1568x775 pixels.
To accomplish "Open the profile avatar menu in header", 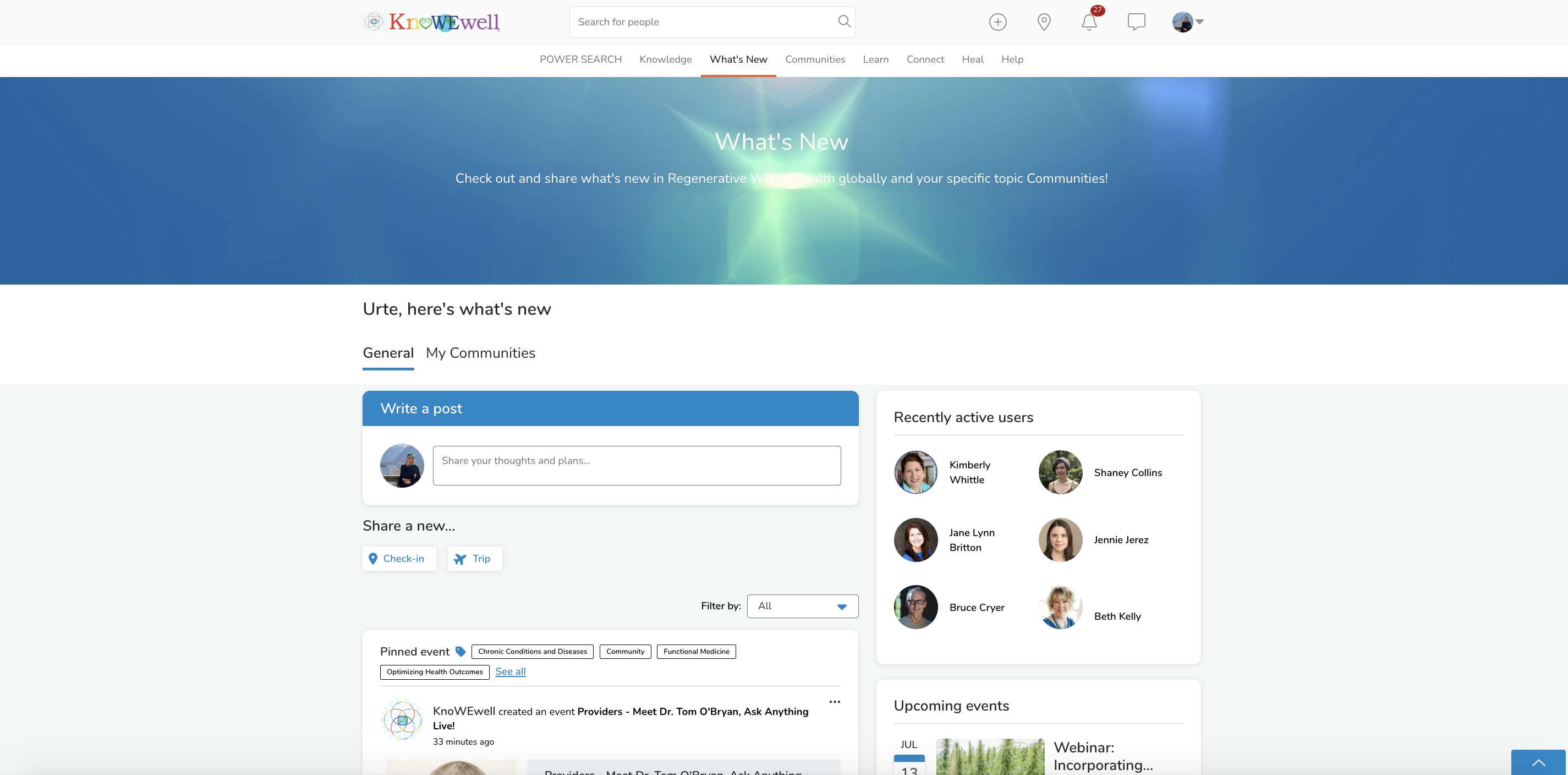I will point(1188,22).
